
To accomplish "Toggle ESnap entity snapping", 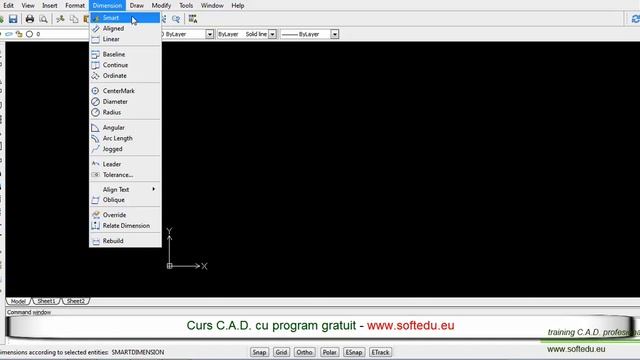I will point(353,352).
